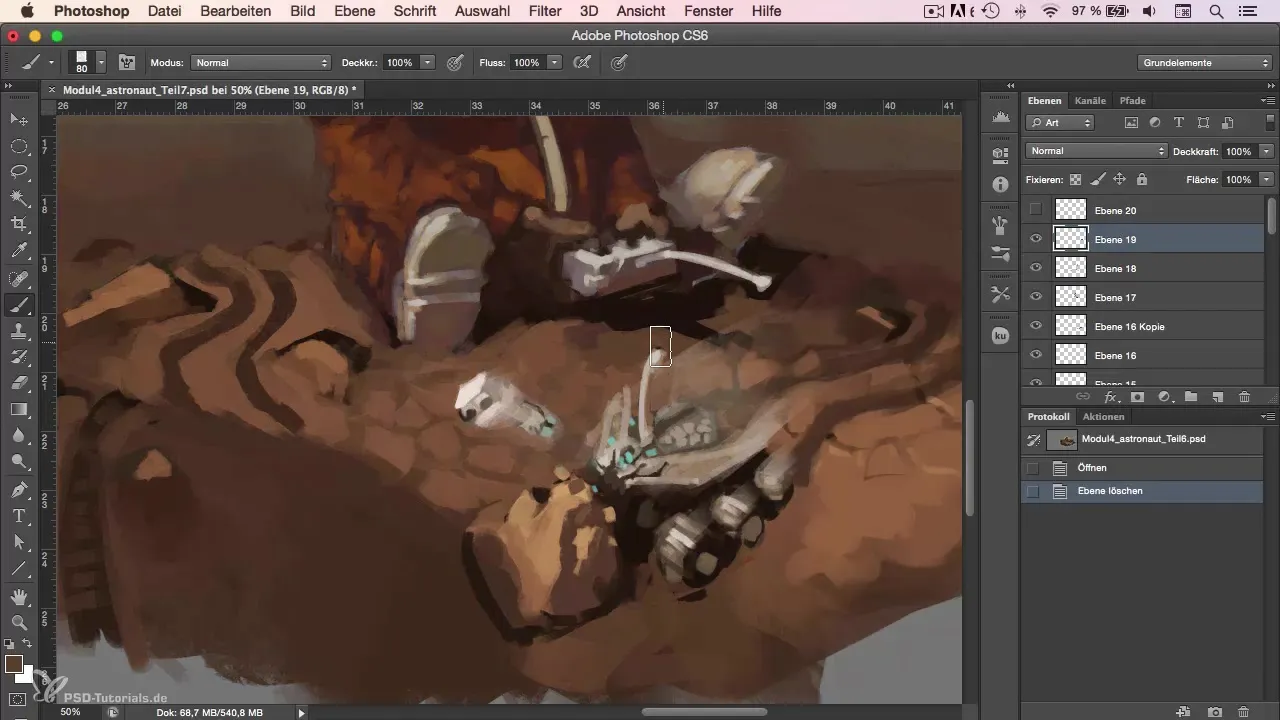Enable airbrush mode icon in options bar
Image resolution: width=1280 pixels, height=720 pixels.
[x=580, y=62]
